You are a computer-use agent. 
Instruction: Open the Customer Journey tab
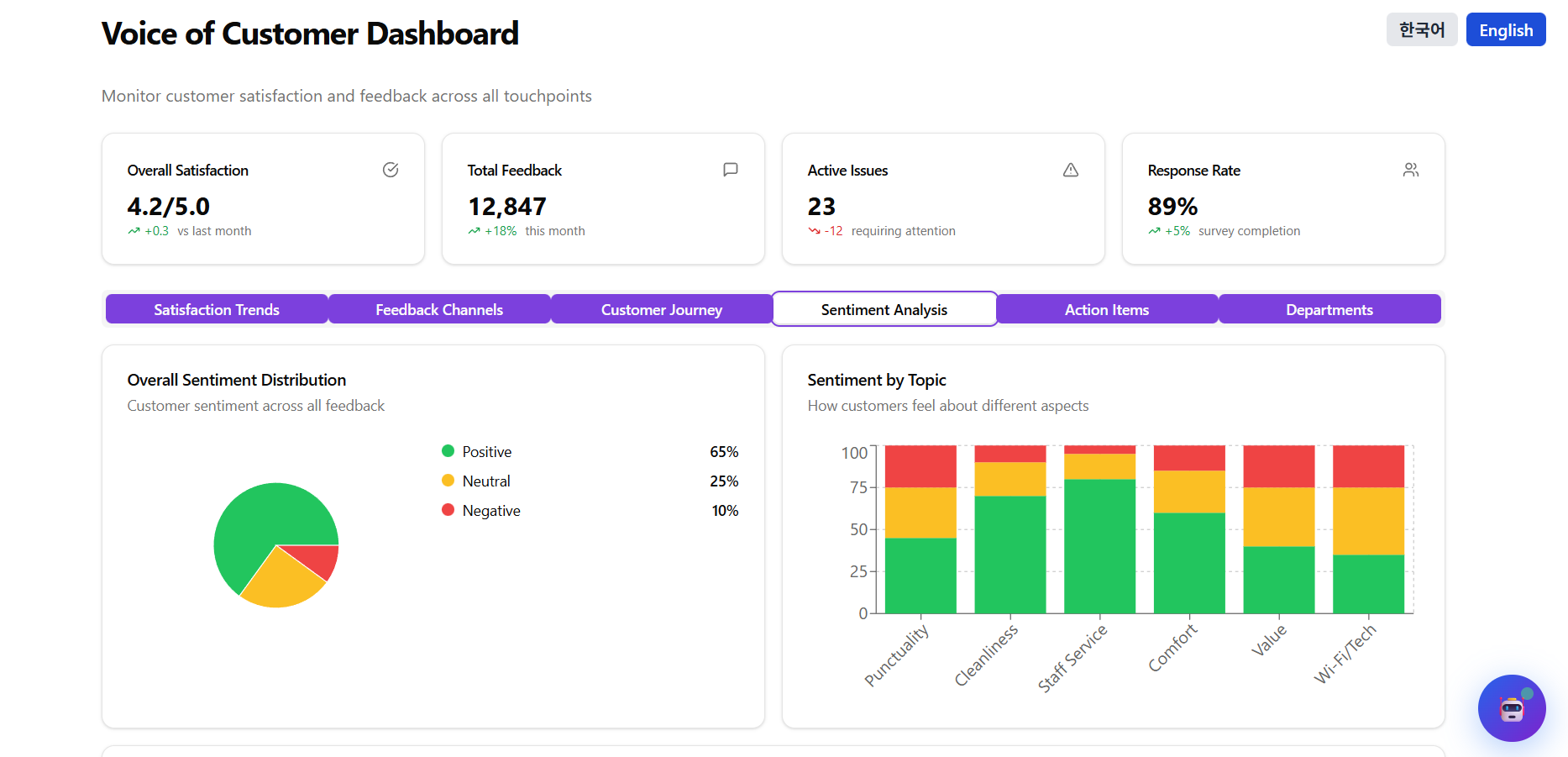click(x=661, y=309)
